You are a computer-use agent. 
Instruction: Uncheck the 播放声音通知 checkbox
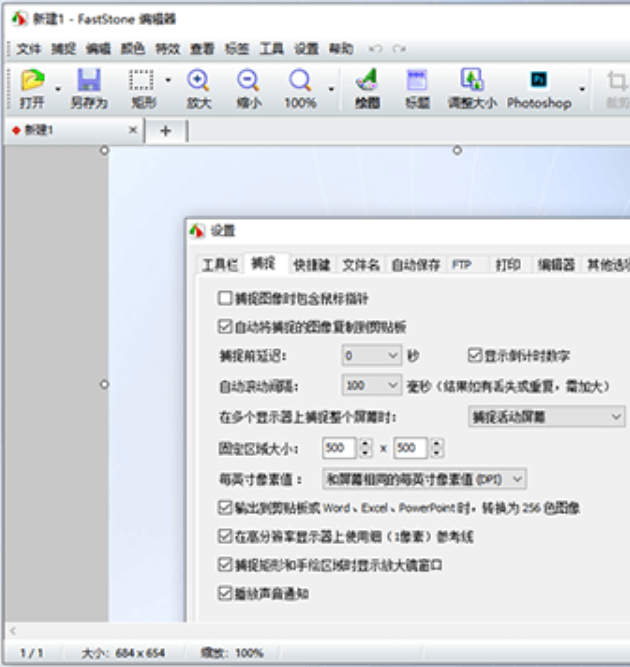click(225, 593)
